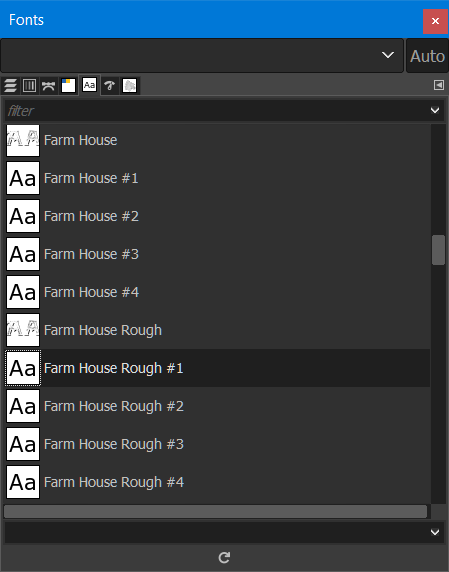Click Farm House Rough preview thumbnail

[x=23, y=330]
